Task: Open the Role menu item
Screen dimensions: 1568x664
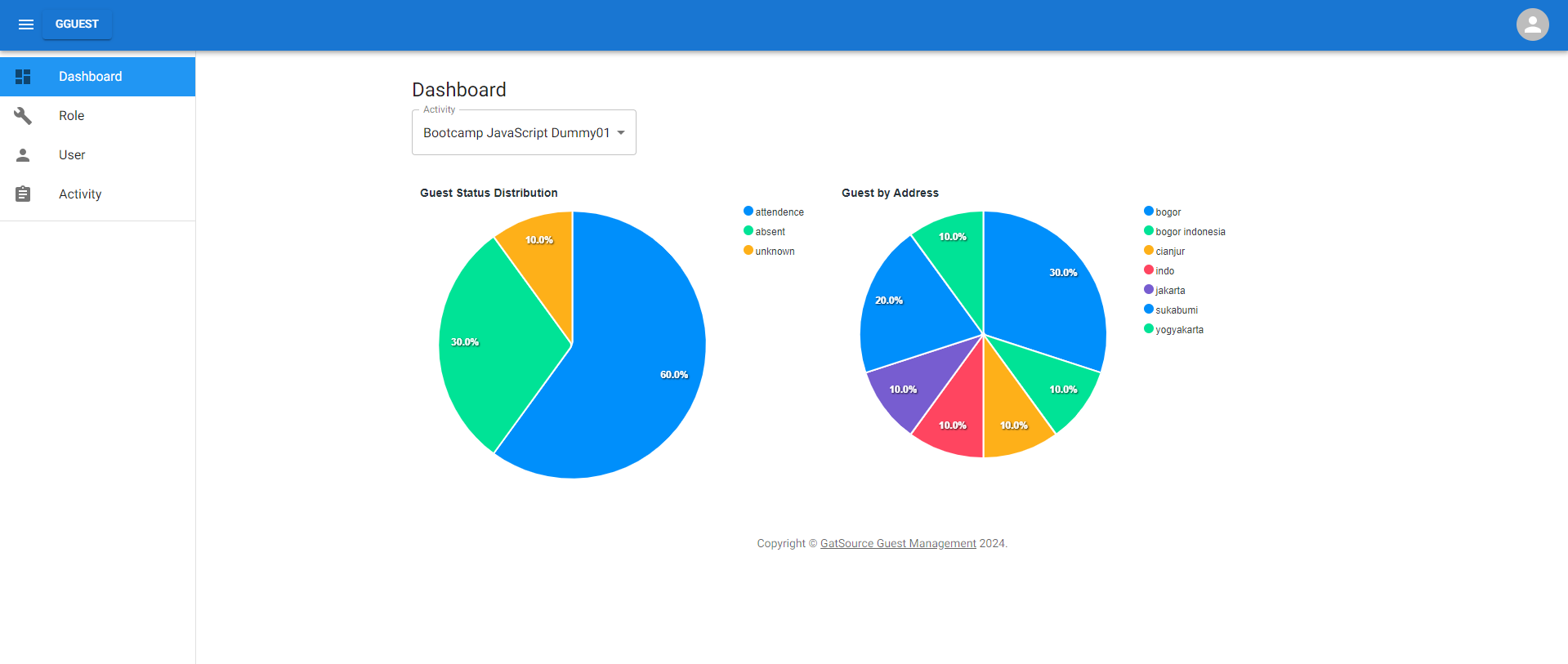Action: (x=98, y=116)
